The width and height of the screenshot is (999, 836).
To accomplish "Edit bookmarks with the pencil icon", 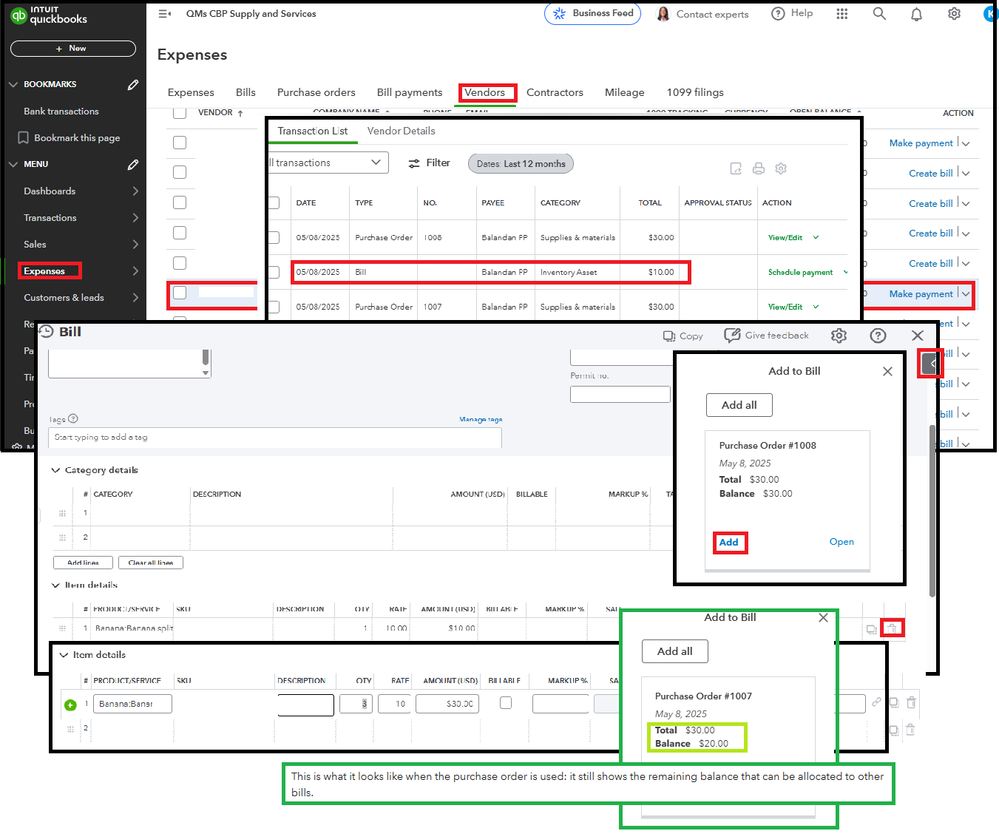I will [x=133, y=84].
